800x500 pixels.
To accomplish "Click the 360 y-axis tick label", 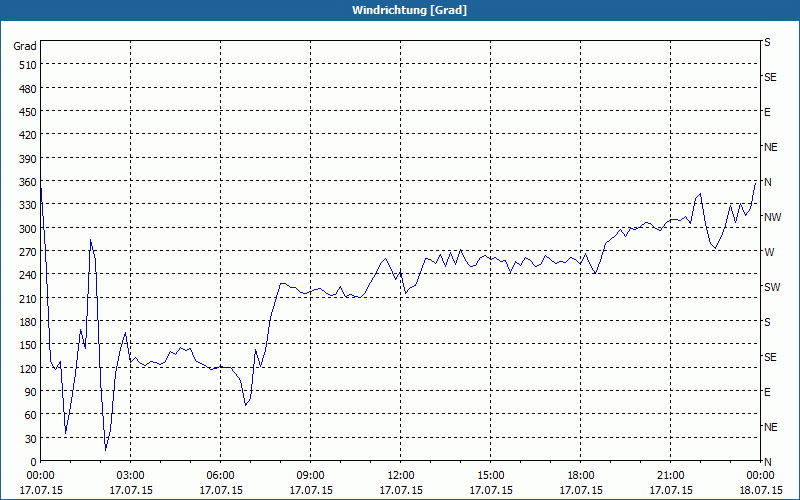I will click(x=28, y=182).
